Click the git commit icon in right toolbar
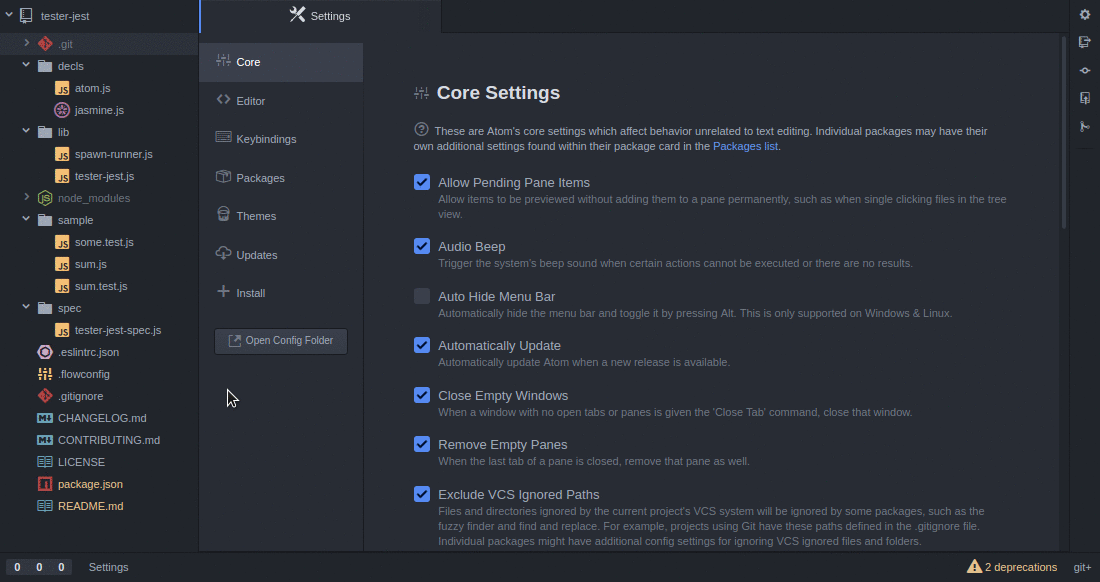 [1085, 70]
